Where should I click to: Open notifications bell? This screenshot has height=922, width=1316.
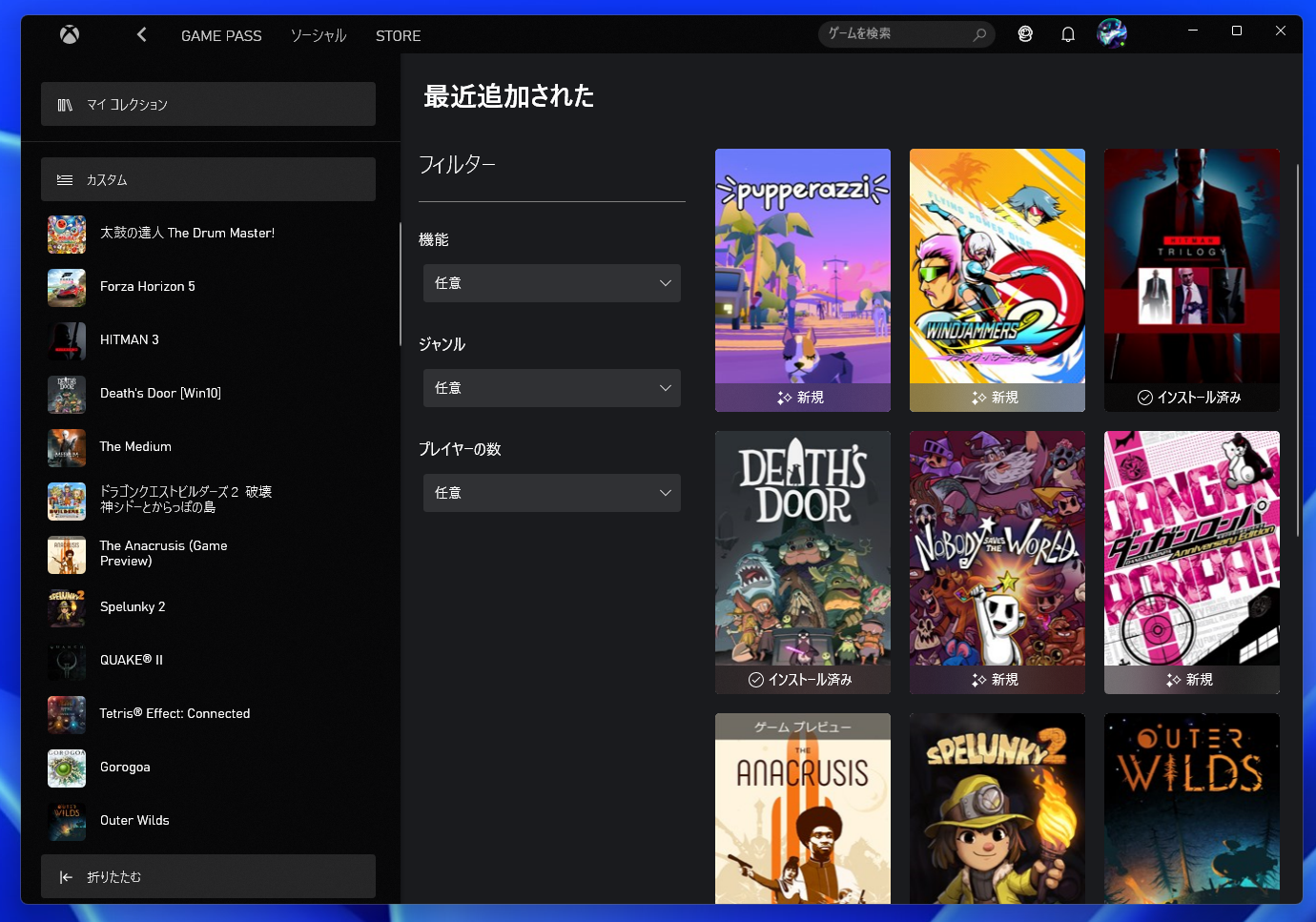[x=1068, y=34]
